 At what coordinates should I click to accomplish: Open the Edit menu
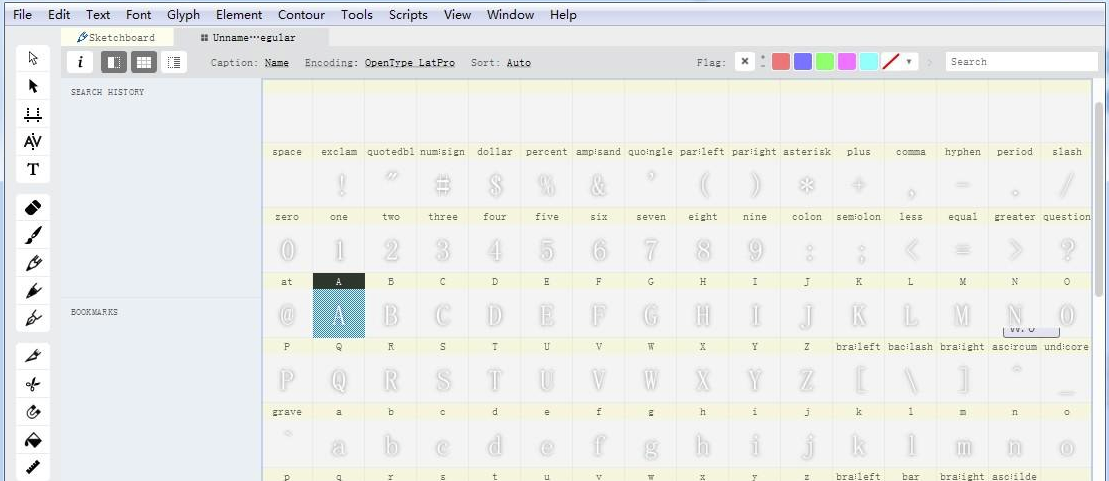[x=59, y=14]
